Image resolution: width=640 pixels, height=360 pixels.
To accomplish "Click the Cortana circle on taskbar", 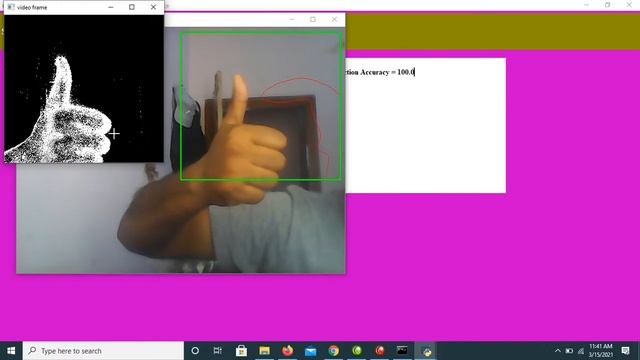I will tap(195, 351).
